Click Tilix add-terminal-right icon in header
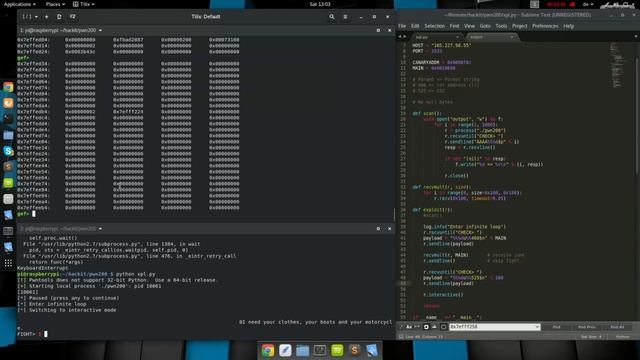Screen dimensions: 640x360 pyautogui.click(x=59, y=17)
